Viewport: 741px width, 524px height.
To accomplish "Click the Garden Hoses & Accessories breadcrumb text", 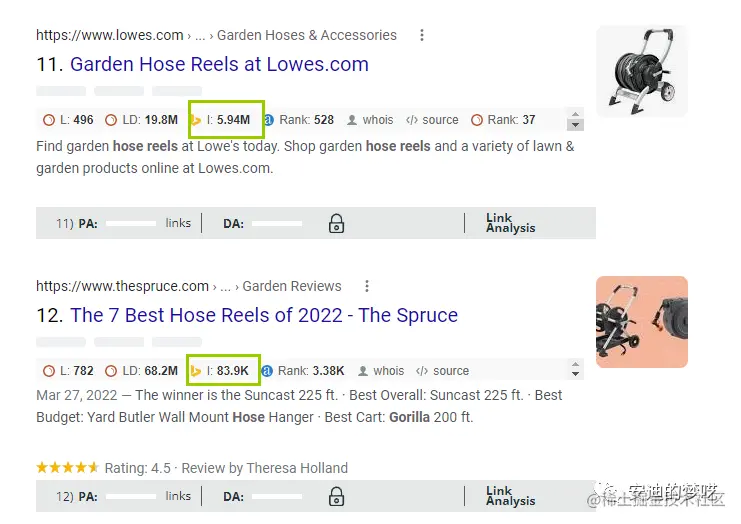I will [x=307, y=35].
